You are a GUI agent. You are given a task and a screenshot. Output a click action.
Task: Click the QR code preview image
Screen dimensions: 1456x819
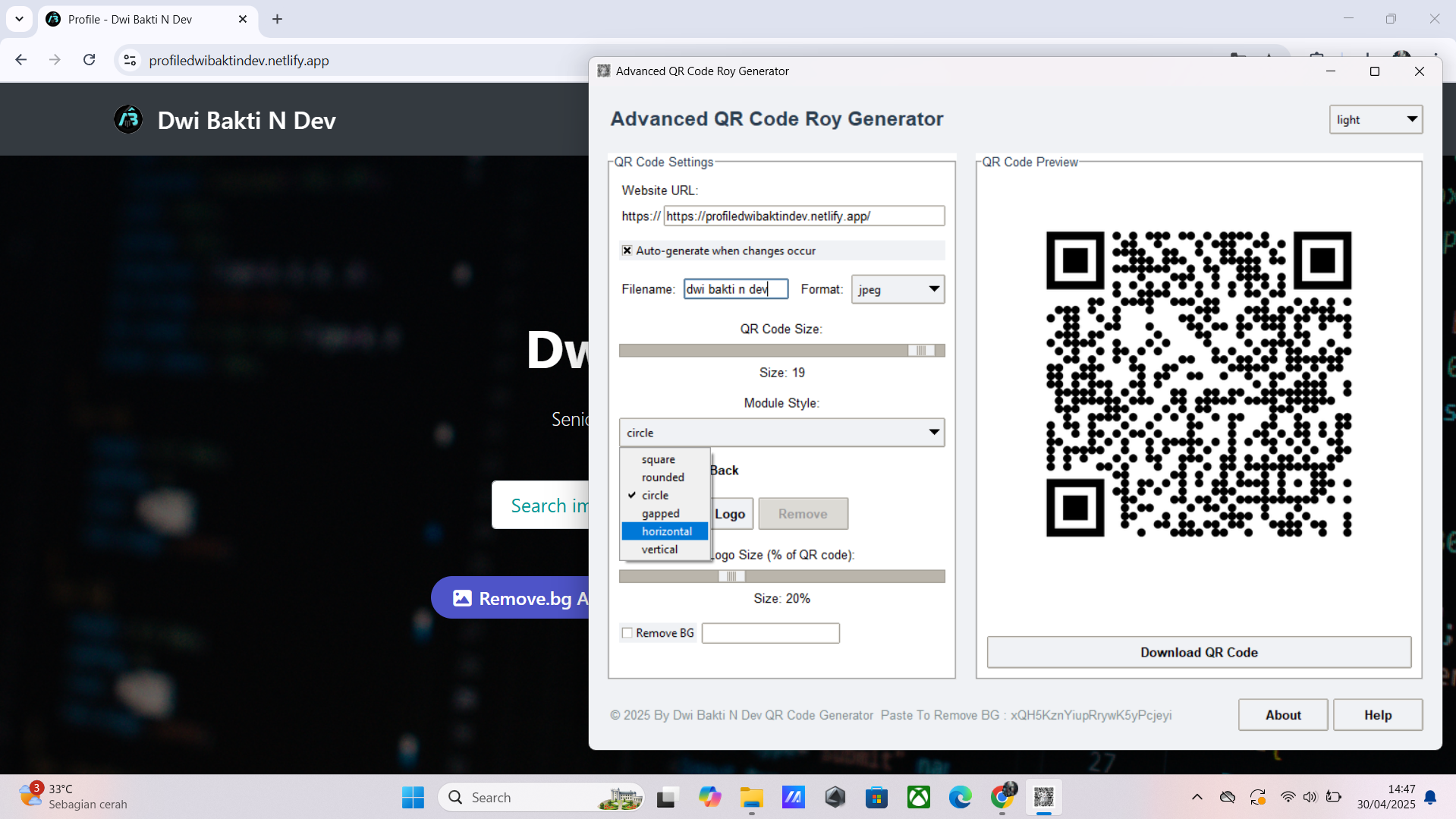1199,384
